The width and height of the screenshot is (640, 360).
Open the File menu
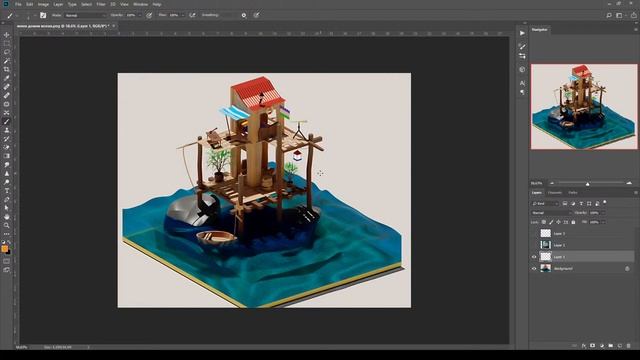pyautogui.click(x=18, y=4)
